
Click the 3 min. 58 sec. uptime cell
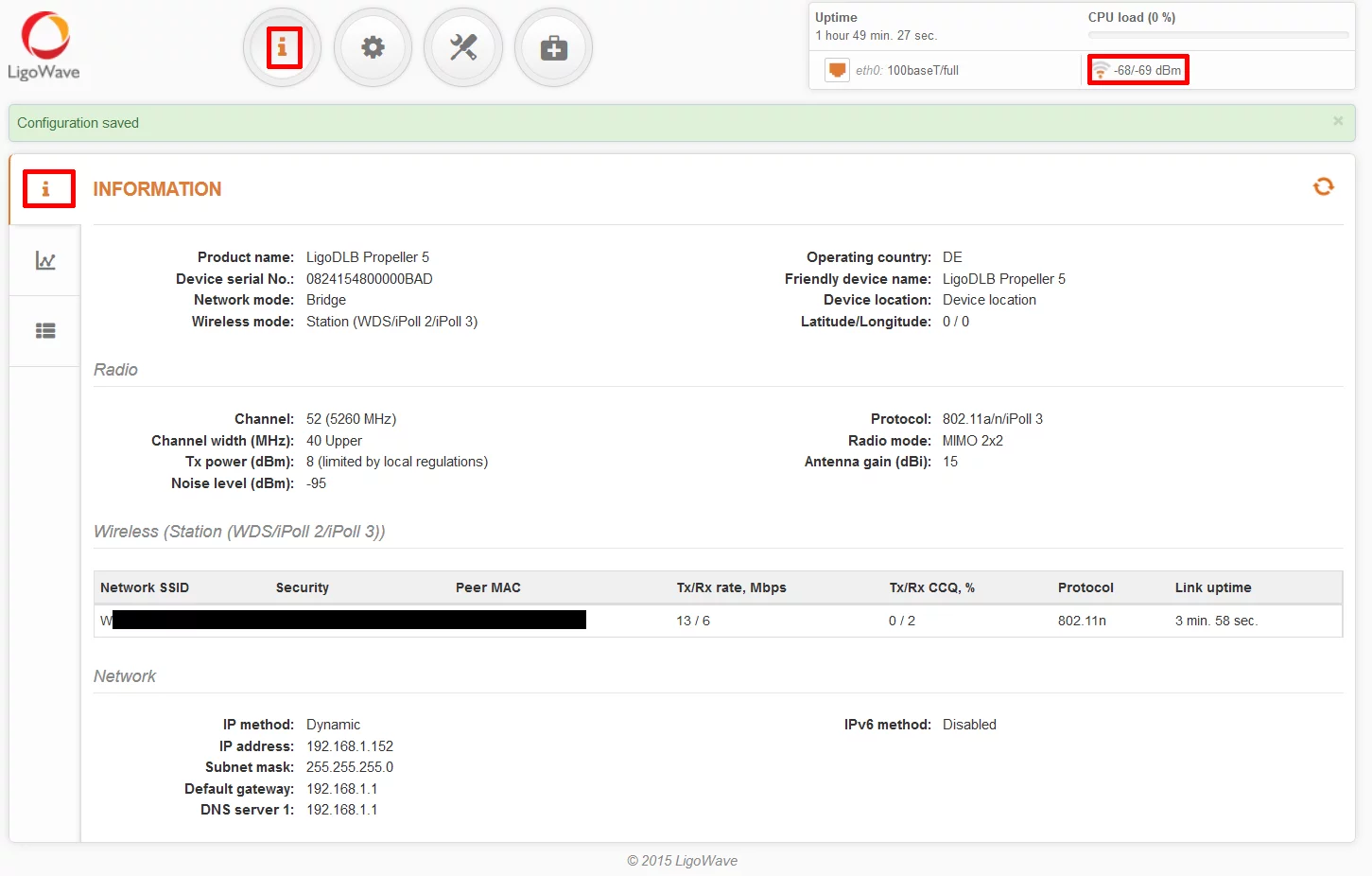[x=1216, y=621]
